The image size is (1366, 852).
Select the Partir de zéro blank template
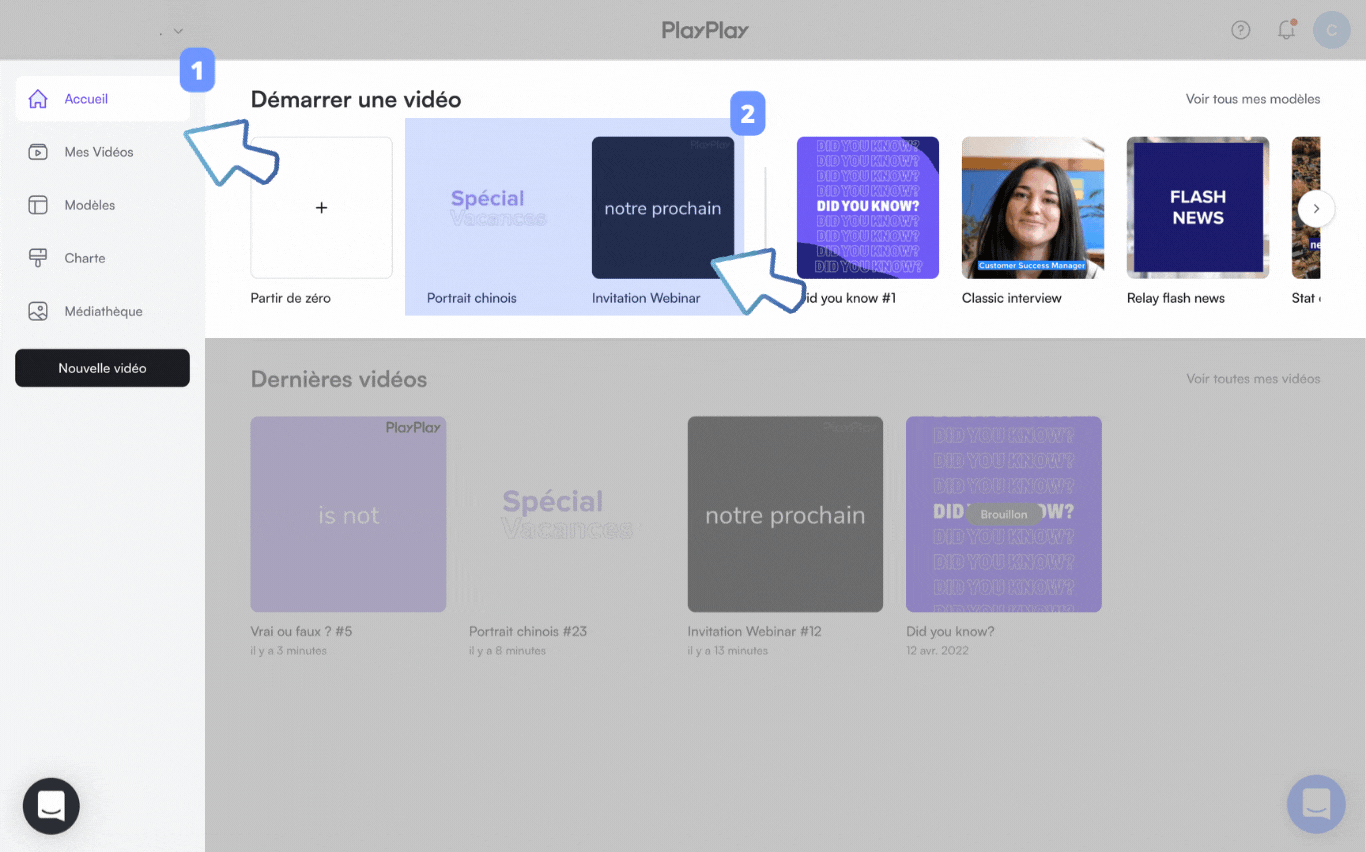[321, 208]
